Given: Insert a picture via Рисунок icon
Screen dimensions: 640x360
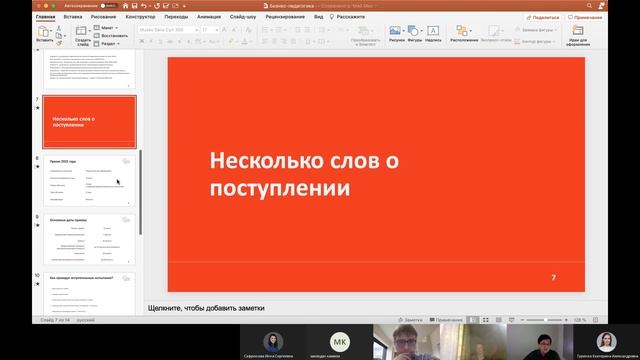Looking at the screenshot, I should click(x=395, y=31).
